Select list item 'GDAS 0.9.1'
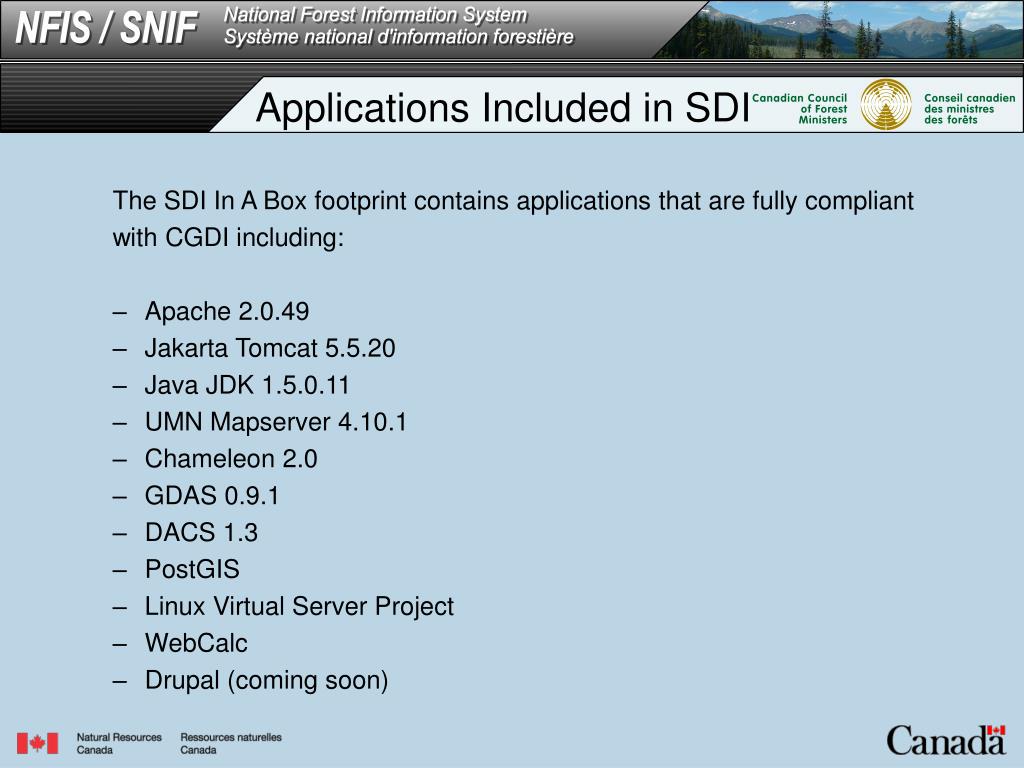This screenshot has width=1024, height=768. [212, 496]
